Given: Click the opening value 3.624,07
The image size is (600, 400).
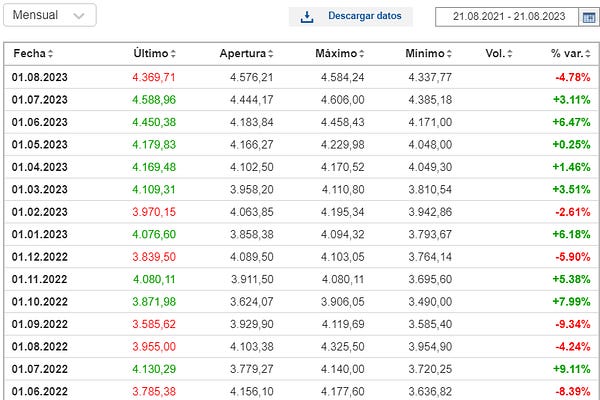Looking at the screenshot, I should click(x=252, y=302).
